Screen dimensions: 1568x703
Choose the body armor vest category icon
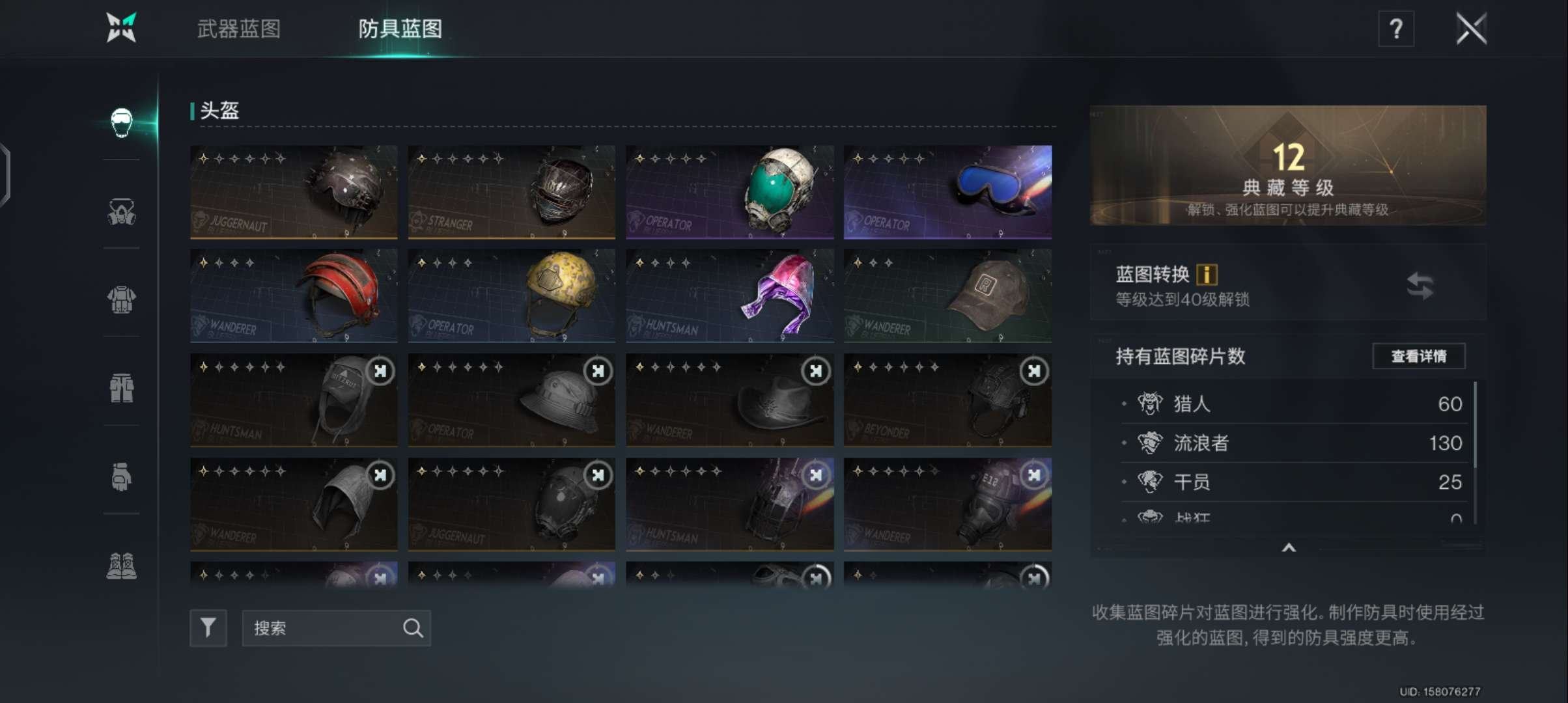pos(122,300)
